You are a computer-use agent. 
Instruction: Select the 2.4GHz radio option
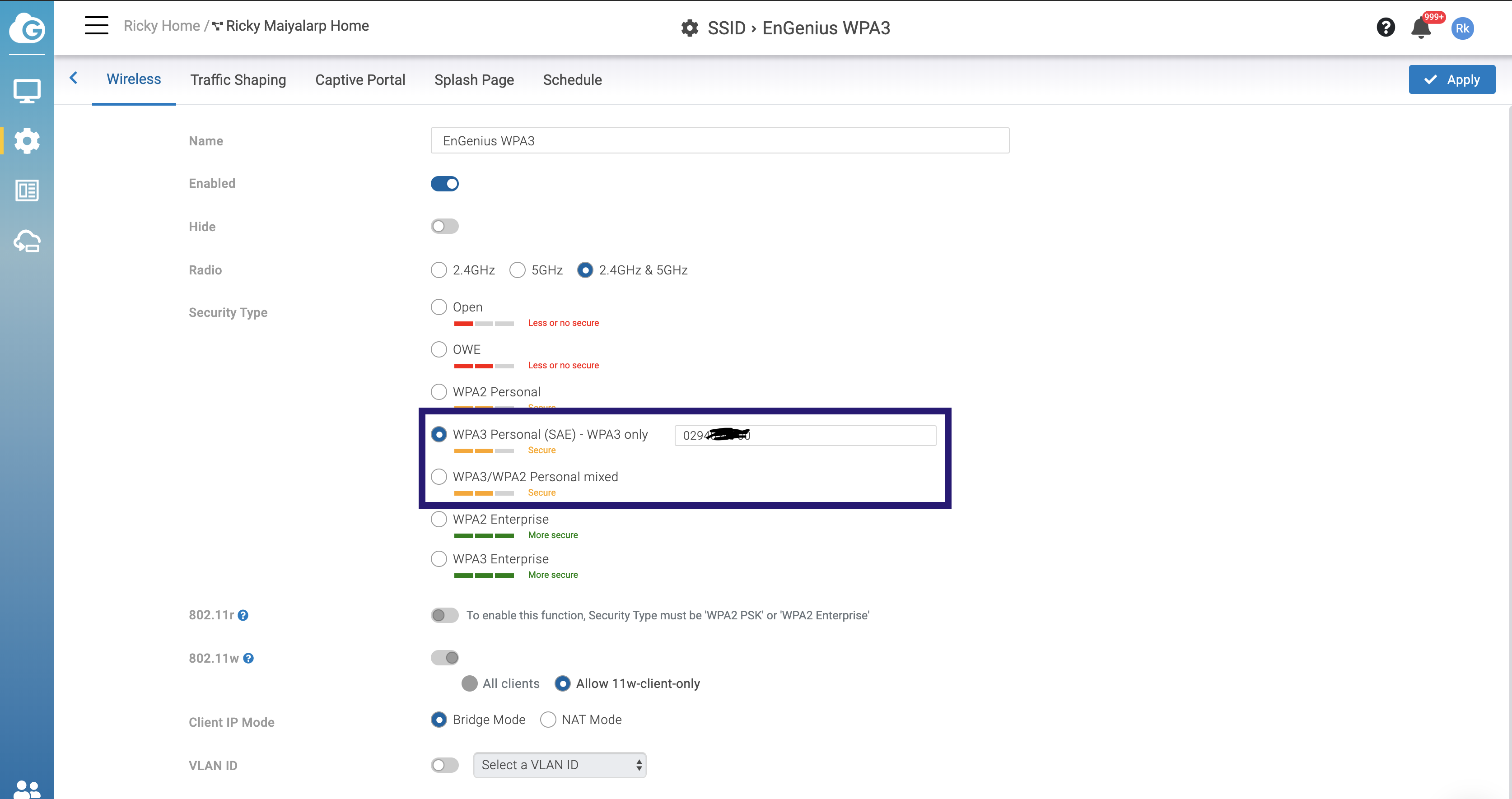439,270
